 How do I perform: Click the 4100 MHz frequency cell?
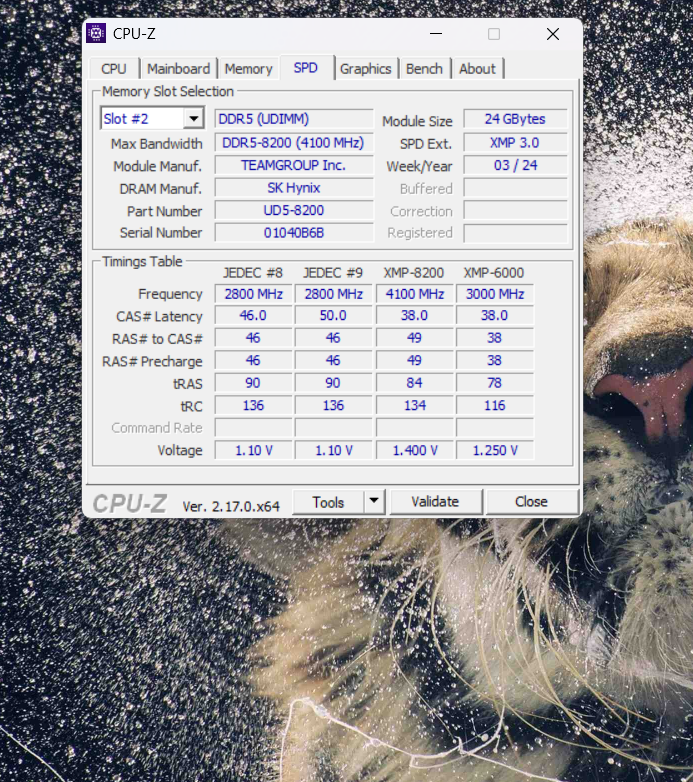[414, 294]
